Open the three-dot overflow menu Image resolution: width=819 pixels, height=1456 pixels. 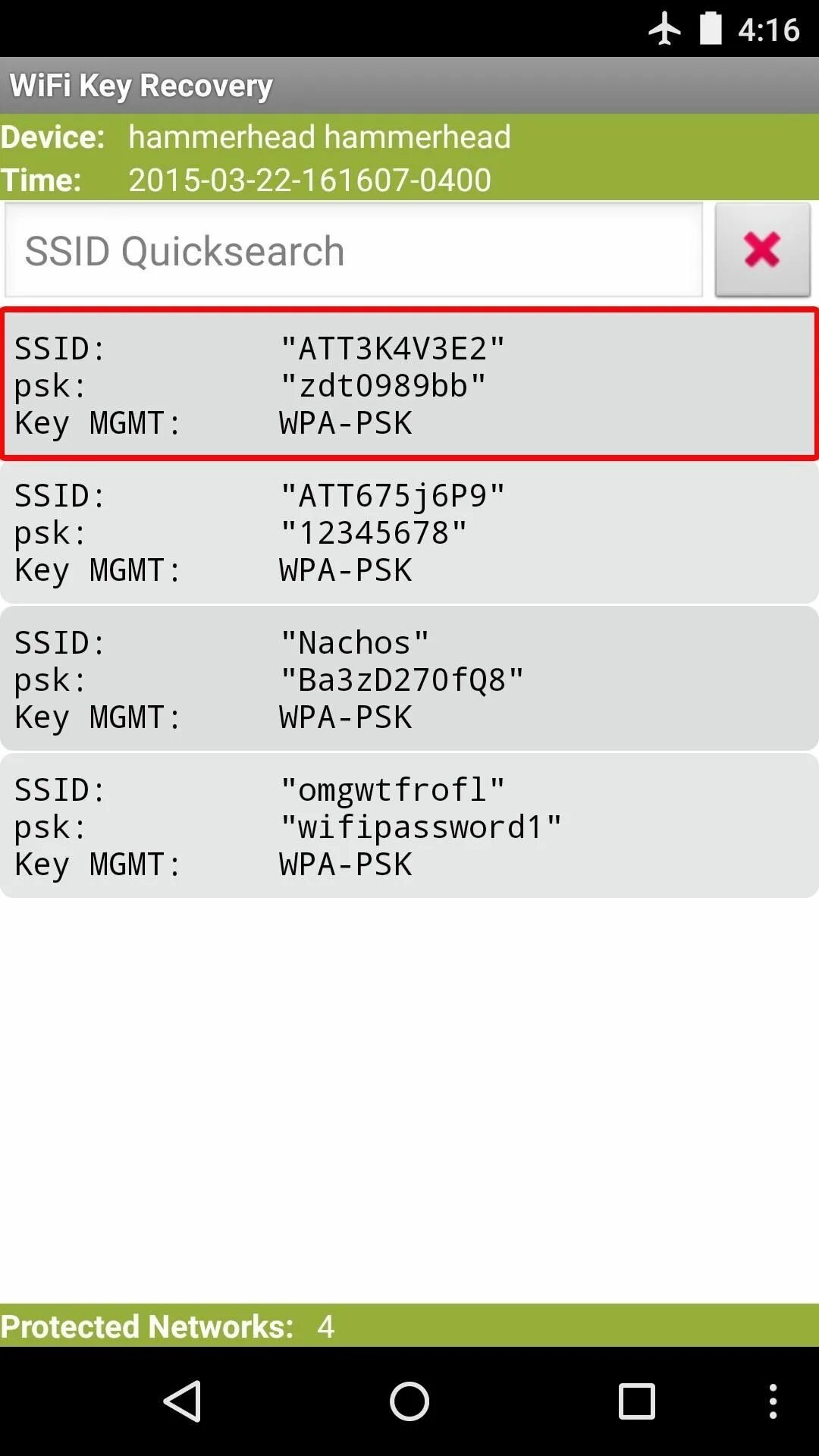click(x=772, y=1401)
